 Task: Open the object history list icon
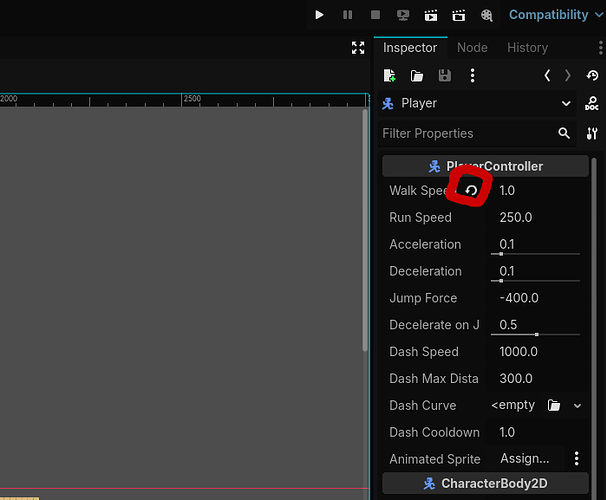click(592, 75)
